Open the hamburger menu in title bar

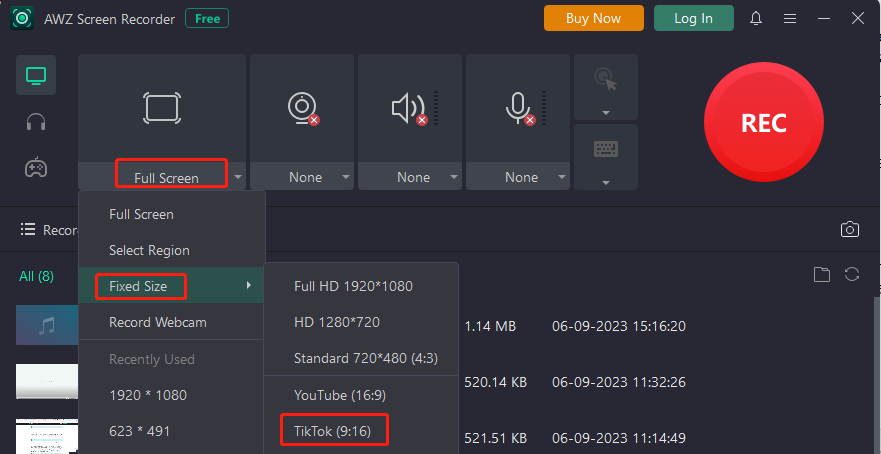[790, 19]
